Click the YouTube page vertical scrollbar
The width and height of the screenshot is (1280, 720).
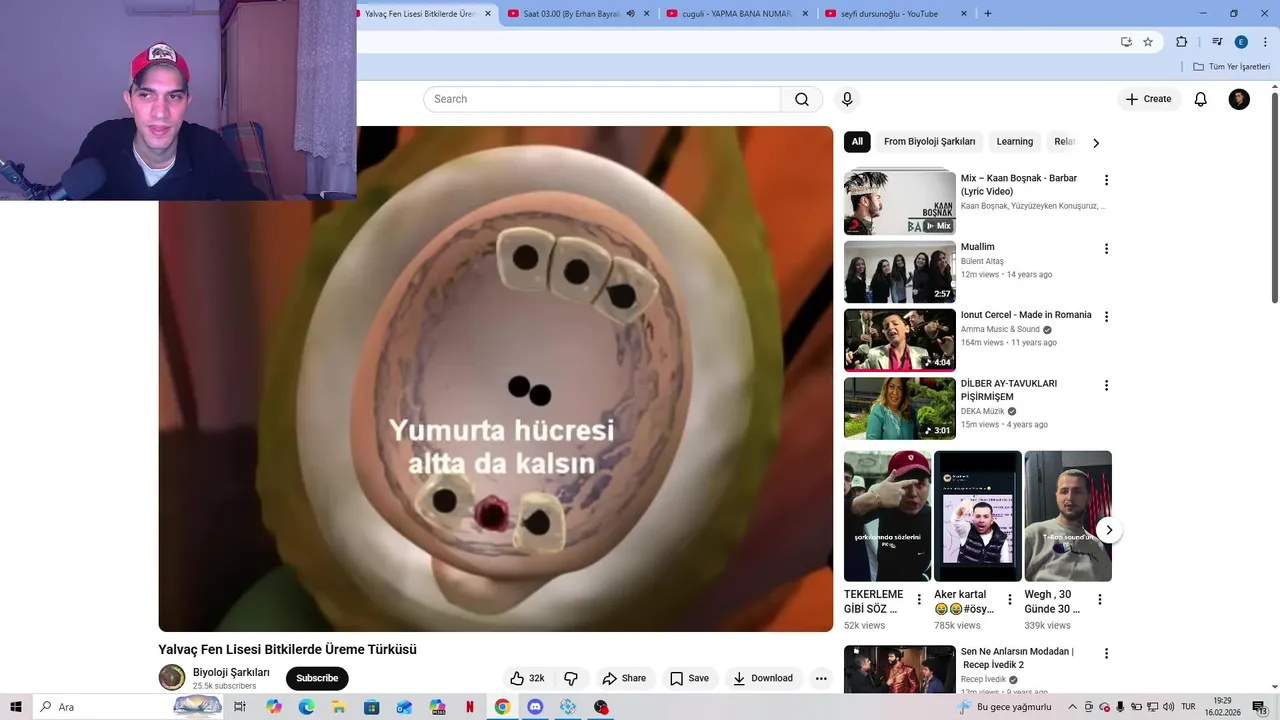pos(1275,197)
